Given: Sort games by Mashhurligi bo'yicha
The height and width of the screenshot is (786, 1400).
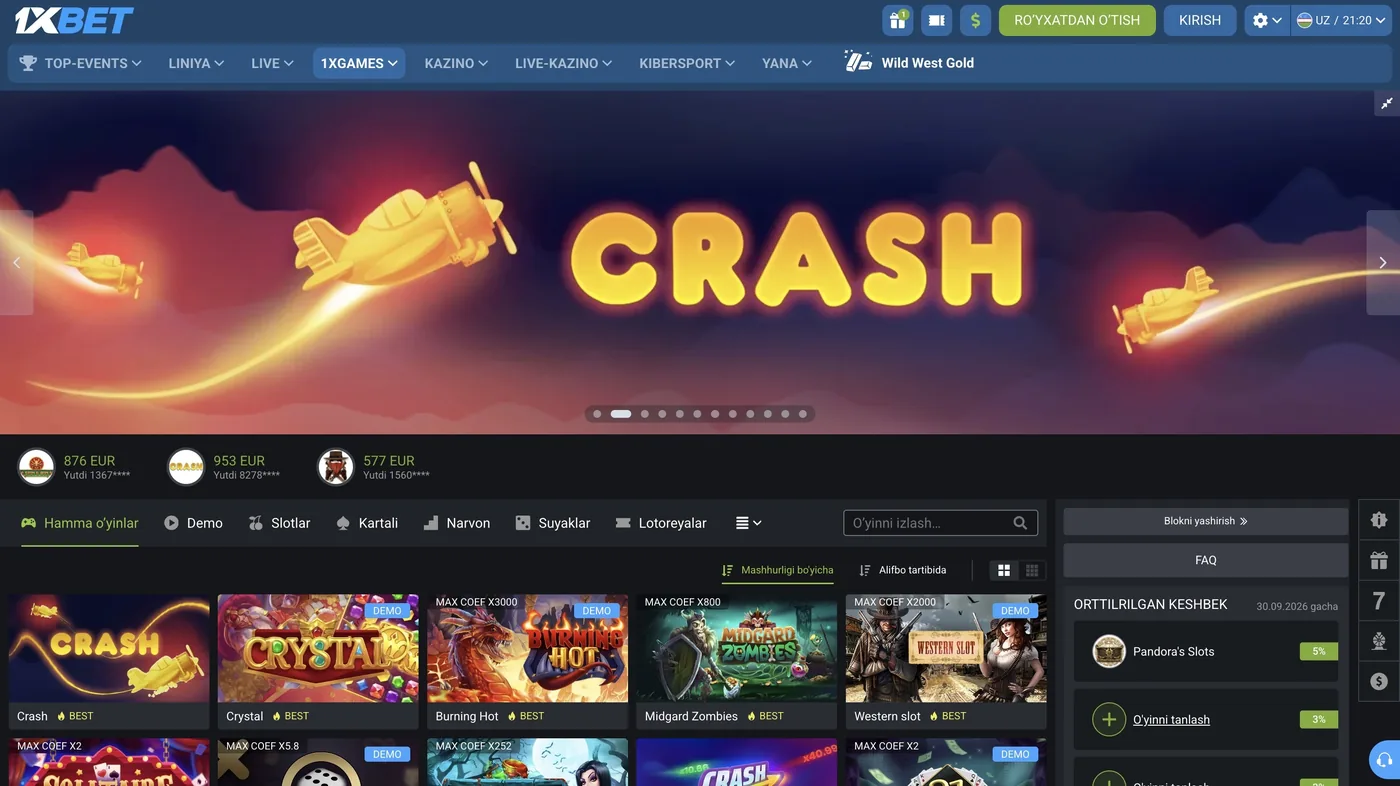Looking at the screenshot, I should coord(777,570).
